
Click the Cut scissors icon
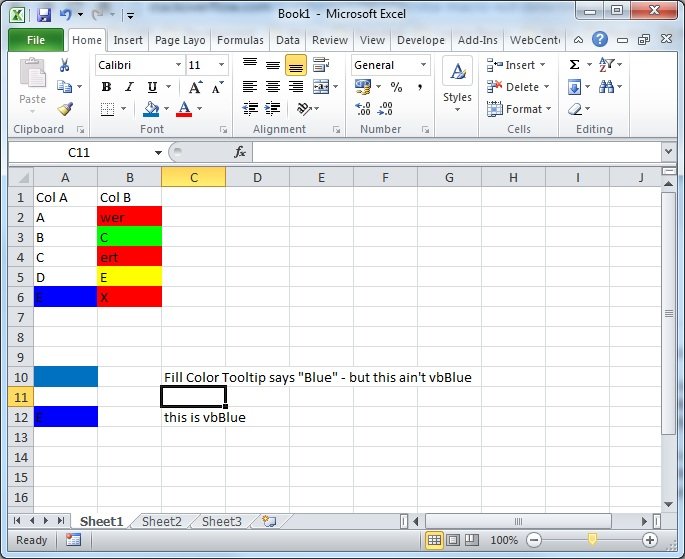[x=65, y=65]
